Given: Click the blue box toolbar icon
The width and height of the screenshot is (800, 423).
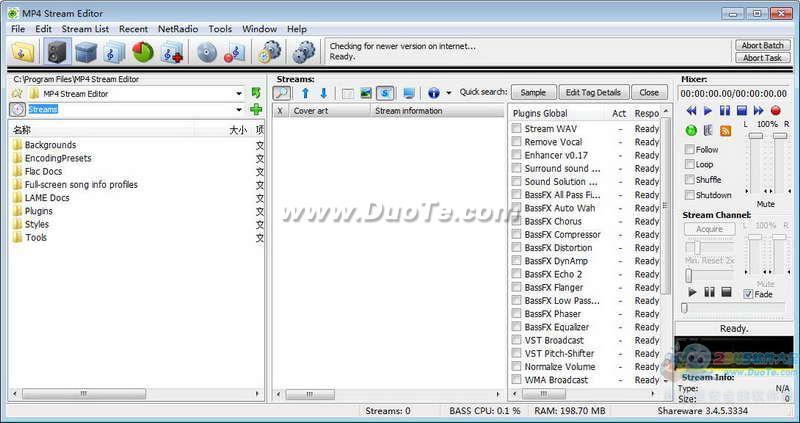Looking at the screenshot, I should 86,52.
